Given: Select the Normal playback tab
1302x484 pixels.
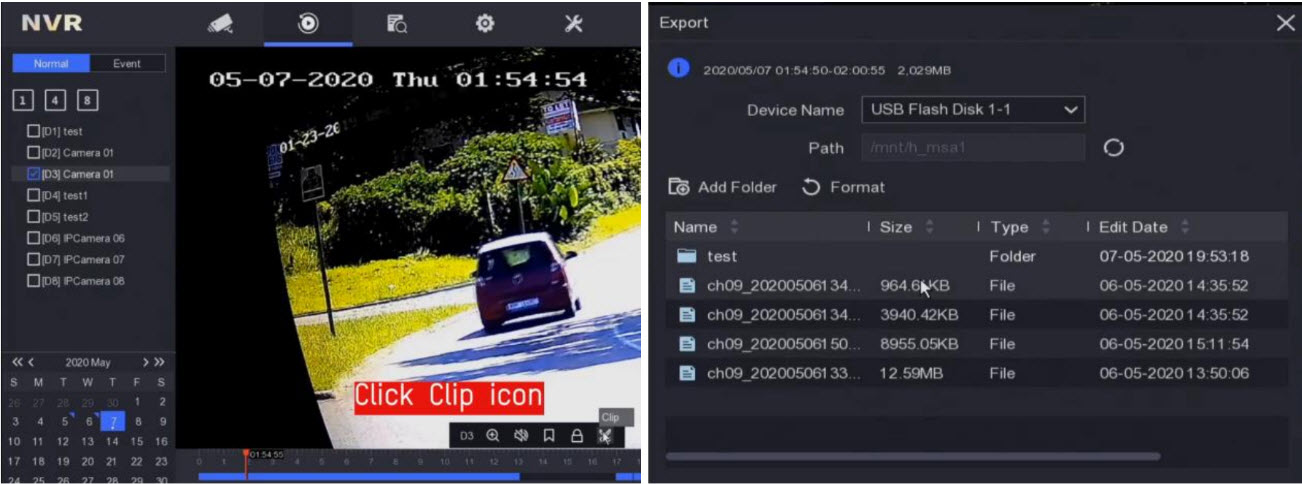Looking at the screenshot, I should [51, 63].
